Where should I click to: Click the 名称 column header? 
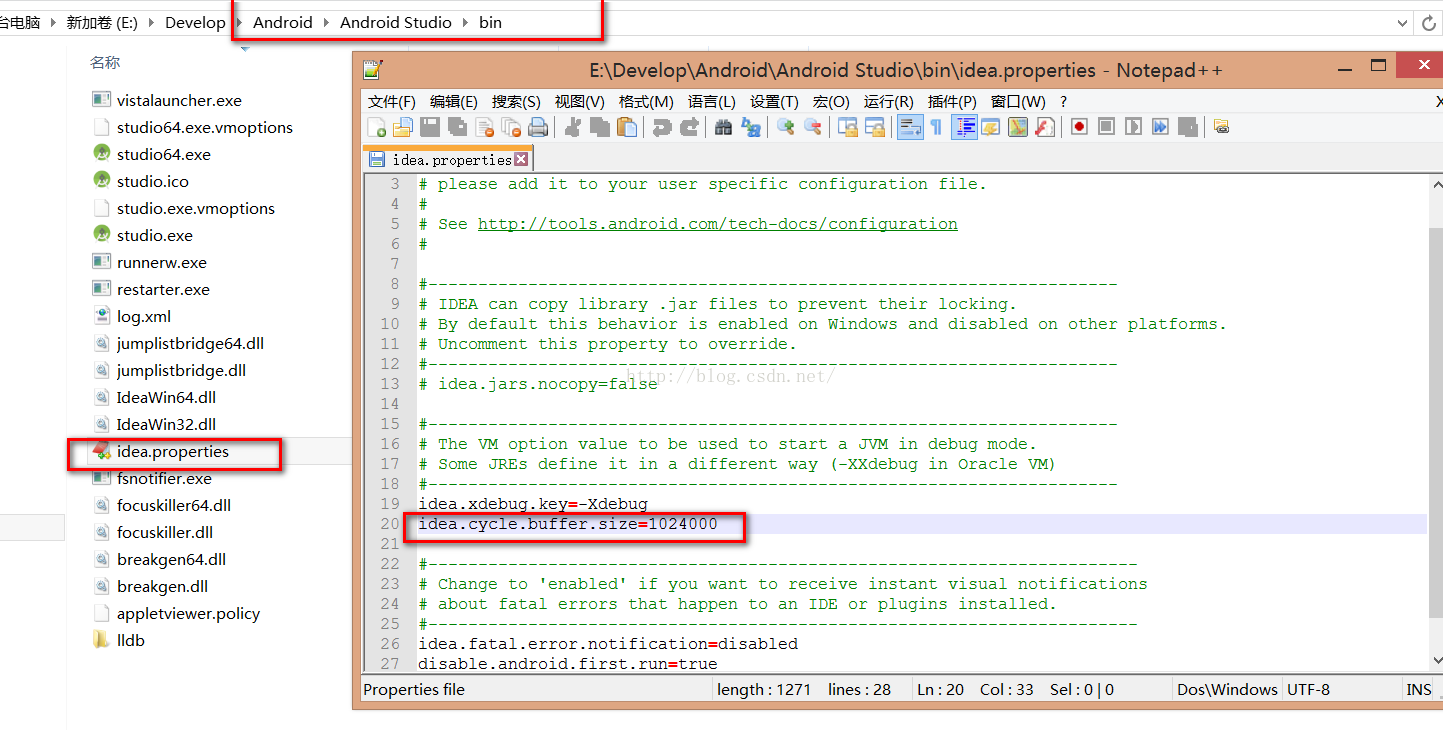pyautogui.click(x=105, y=62)
